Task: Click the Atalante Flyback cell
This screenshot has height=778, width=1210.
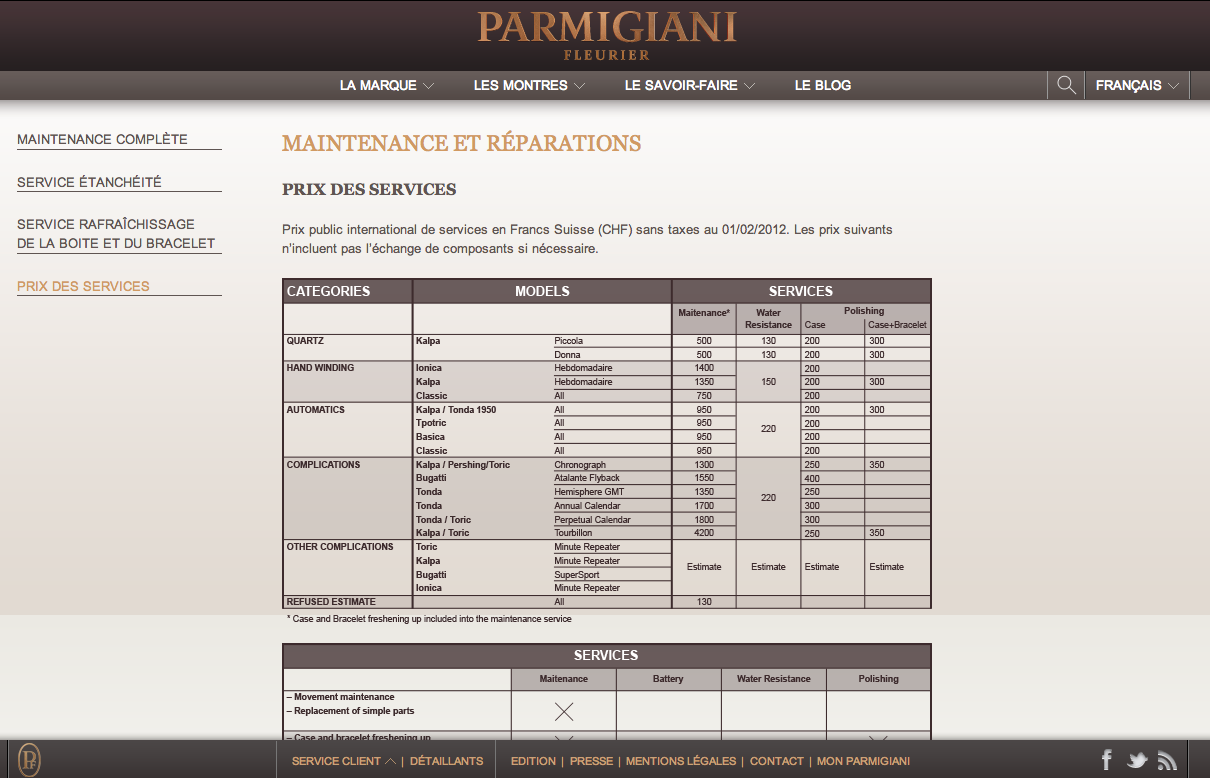Action: coord(588,478)
